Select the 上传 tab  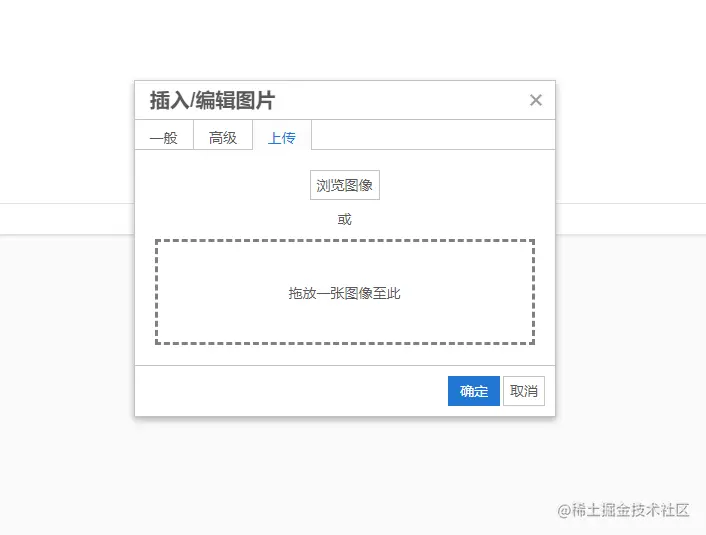click(282, 135)
